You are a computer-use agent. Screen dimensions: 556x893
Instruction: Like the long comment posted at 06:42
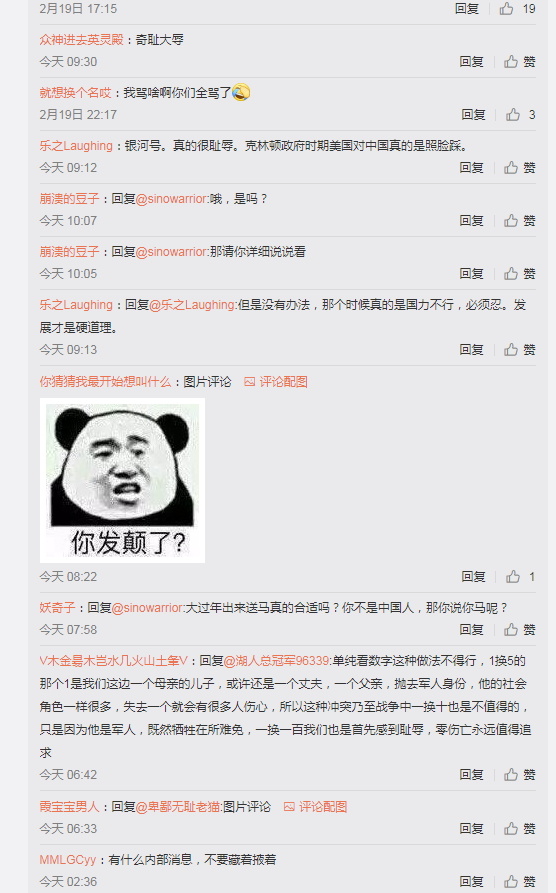(520, 775)
